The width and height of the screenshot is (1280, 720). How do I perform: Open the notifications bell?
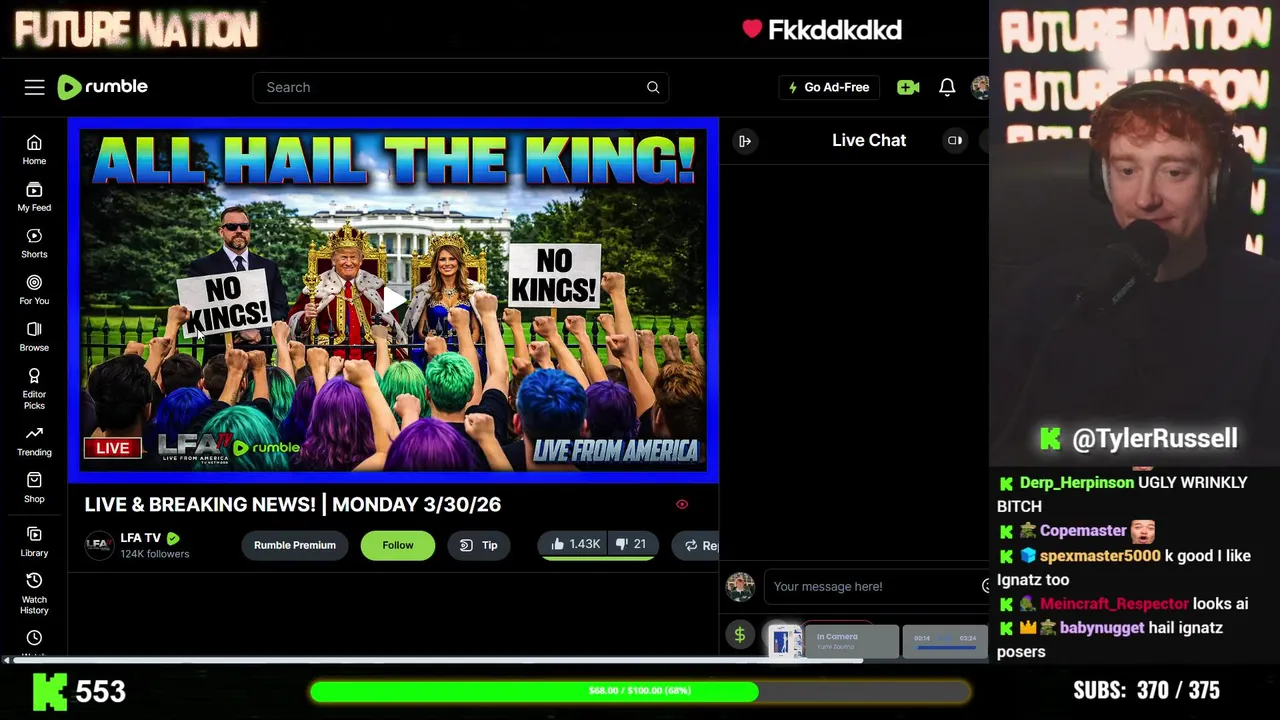point(947,87)
